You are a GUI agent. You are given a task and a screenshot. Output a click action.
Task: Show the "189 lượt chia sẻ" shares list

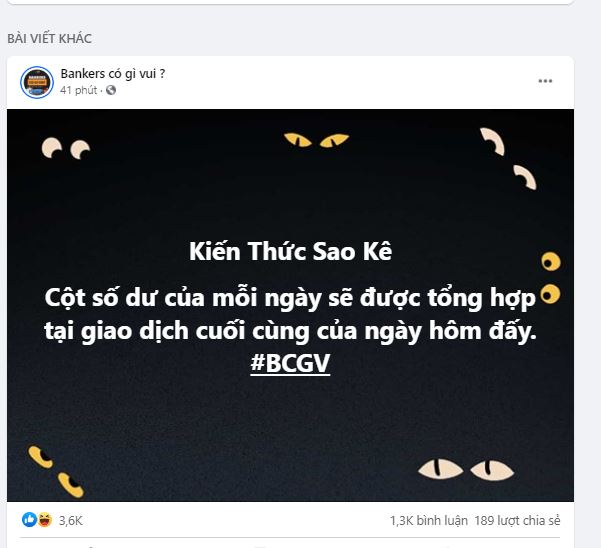[517, 520]
